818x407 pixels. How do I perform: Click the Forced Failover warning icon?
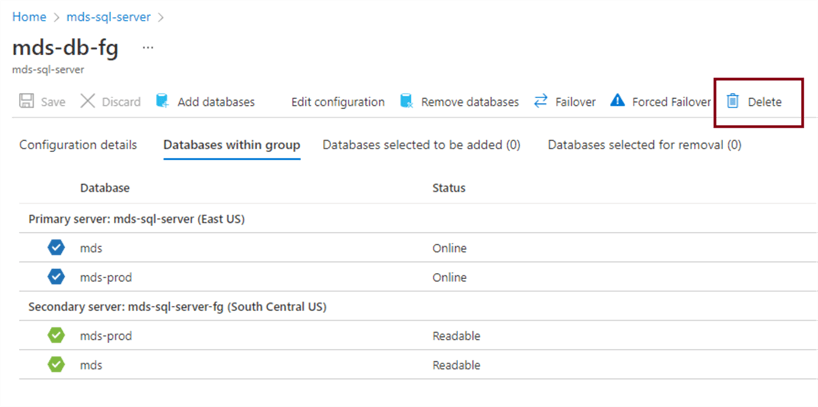coord(617,101)
